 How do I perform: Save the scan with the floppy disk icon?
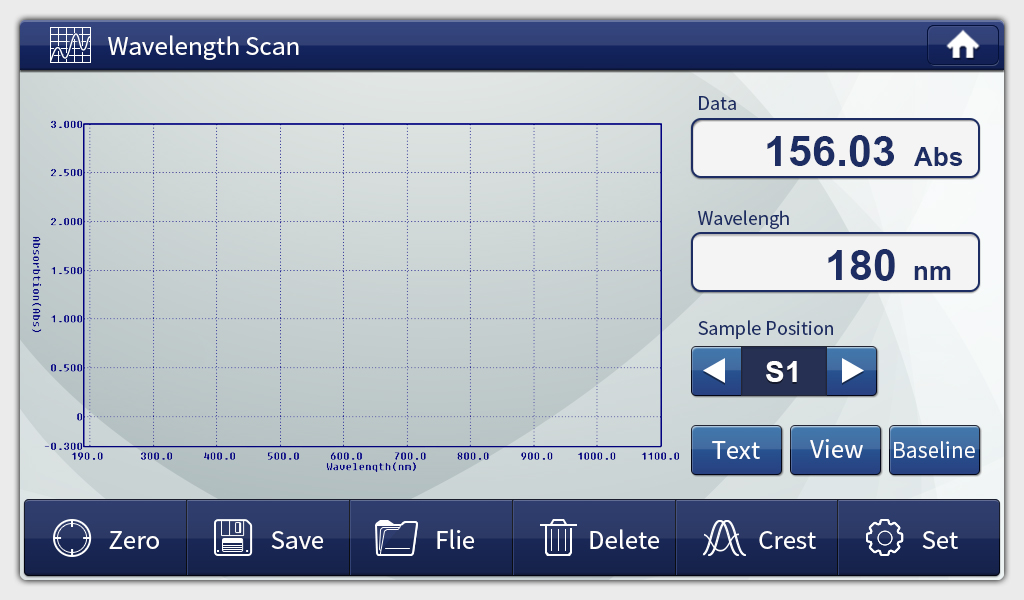click(268, 540)
